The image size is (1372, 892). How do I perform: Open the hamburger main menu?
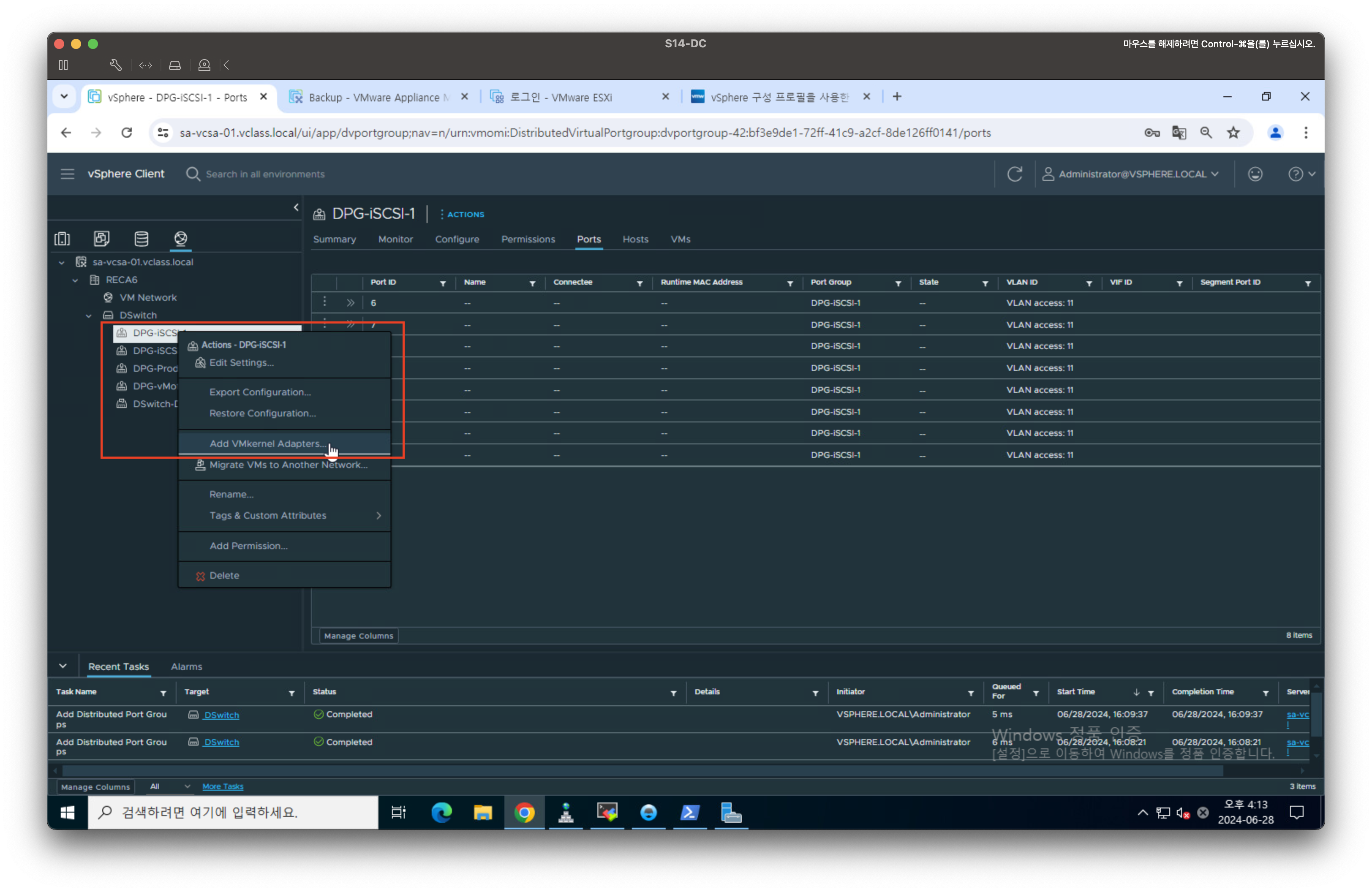tap(68, 174)
